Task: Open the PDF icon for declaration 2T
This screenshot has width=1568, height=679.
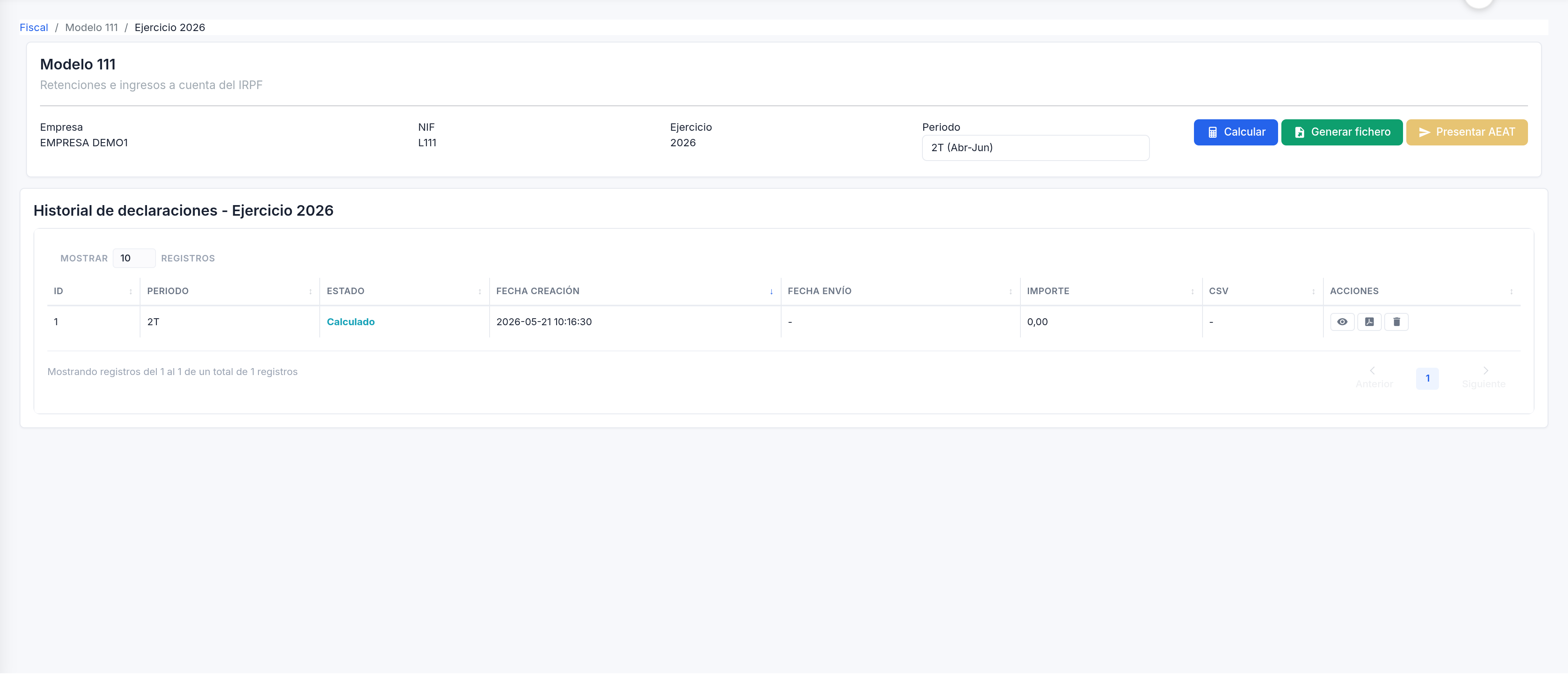Action: tap(1369, 322)
